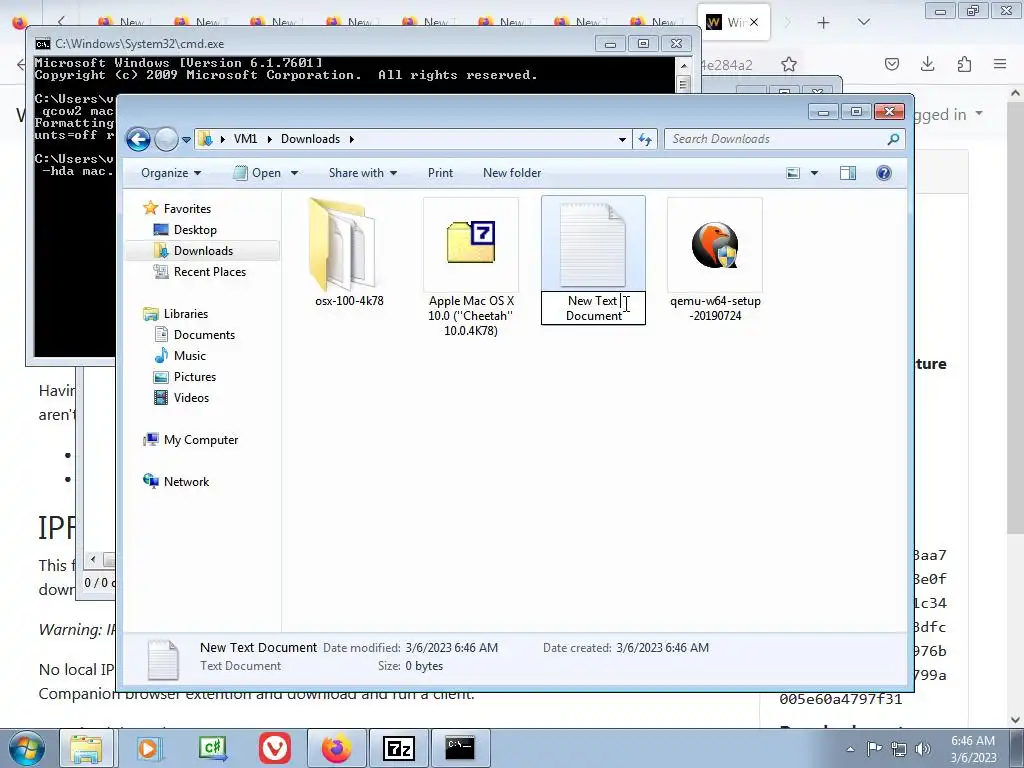The image size is (1024, 768).
Task: Click the Date modified value in details pane
Action: [451, 648]
